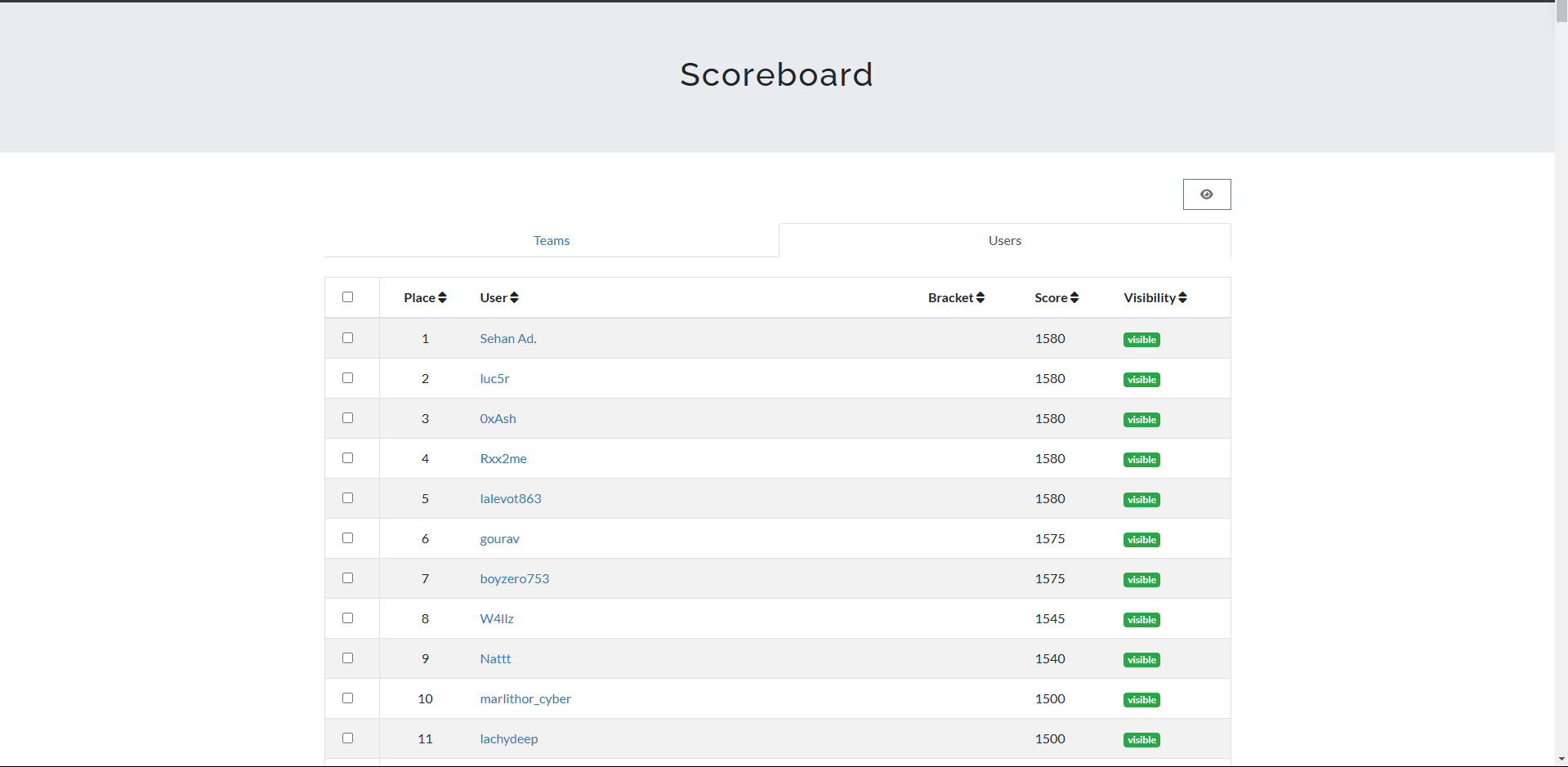This screenshot has width=1568, height=767.
Task: Select all users with the header checkbox
Action: click(348, 297)
